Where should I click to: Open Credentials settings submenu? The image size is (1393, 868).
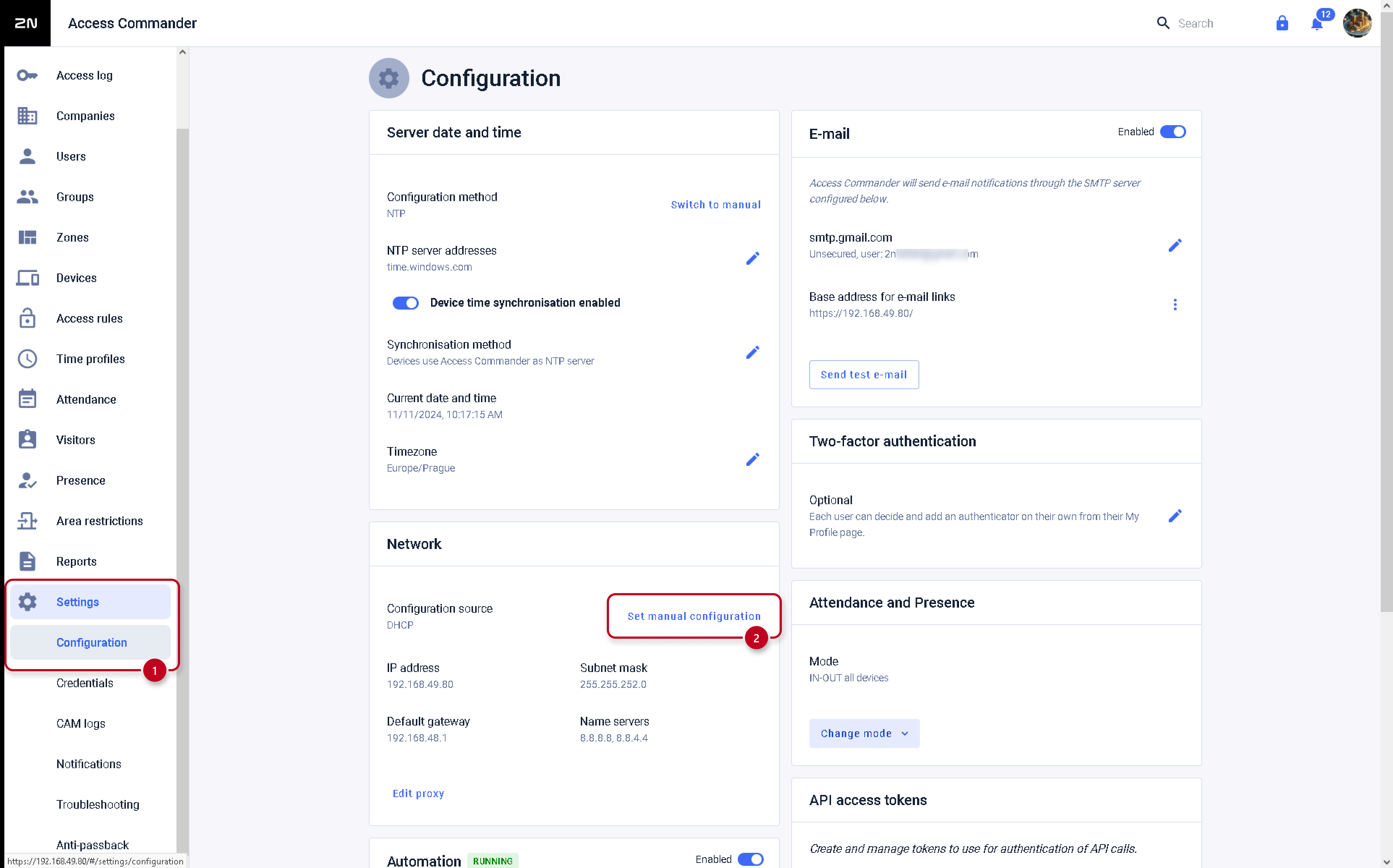(90, 683)
